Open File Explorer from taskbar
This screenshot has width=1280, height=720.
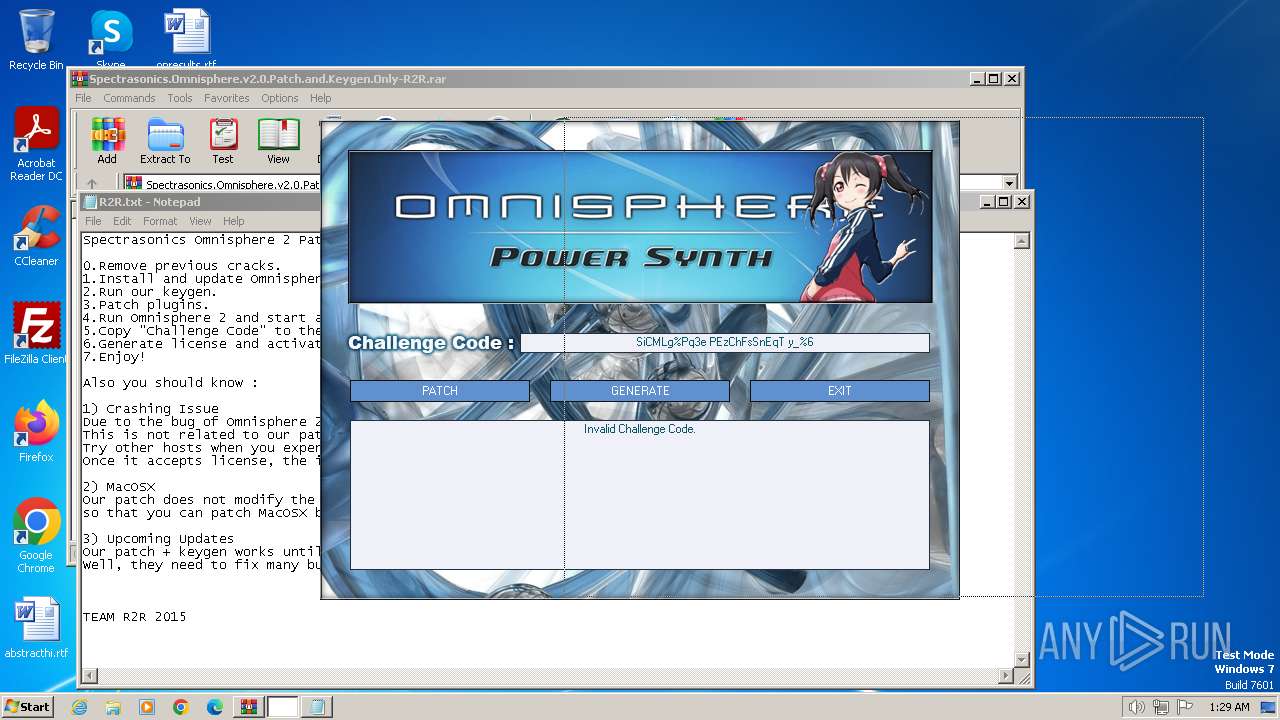click(x=113, y=707)
